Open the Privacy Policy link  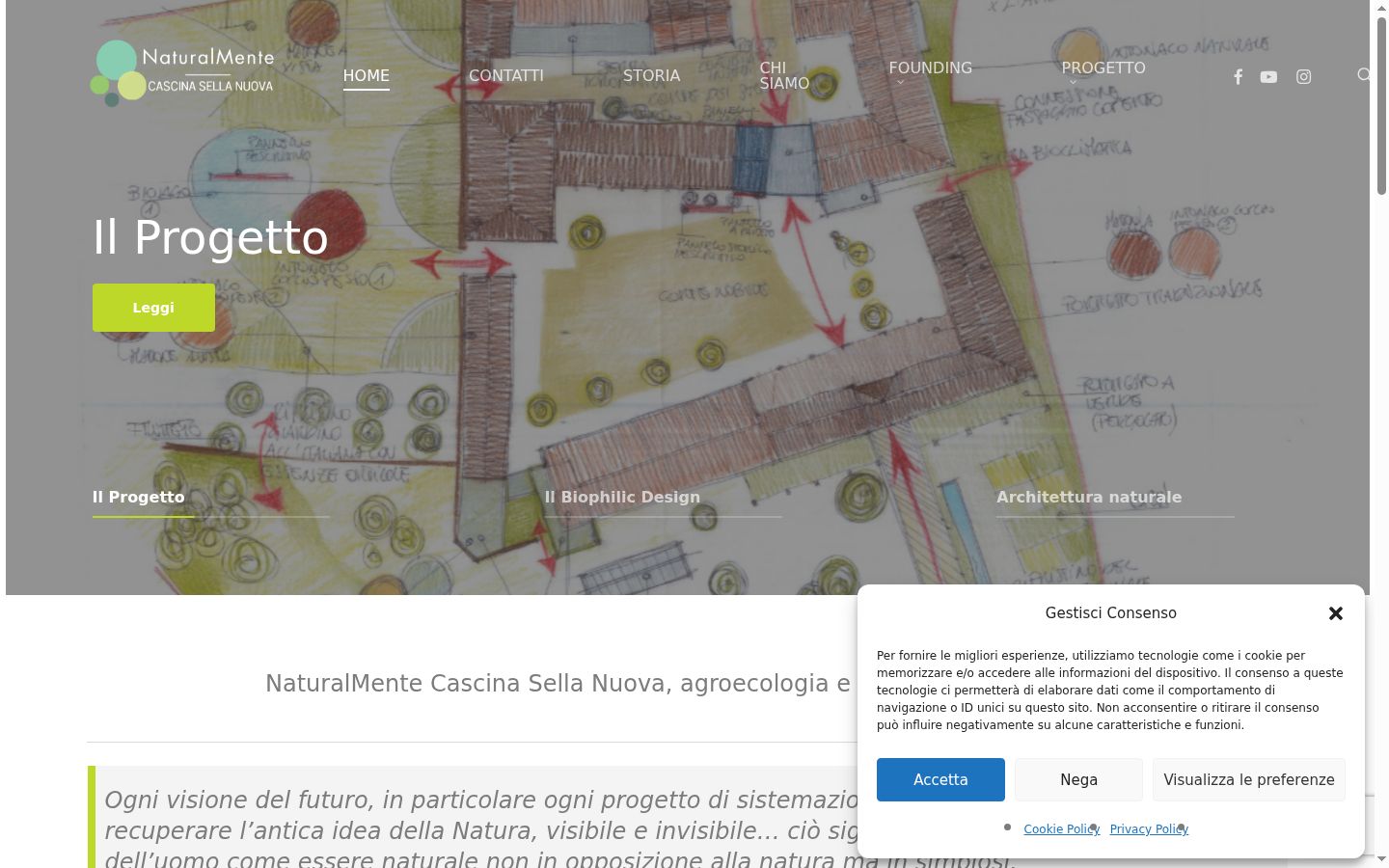[x=1149, y=829]
